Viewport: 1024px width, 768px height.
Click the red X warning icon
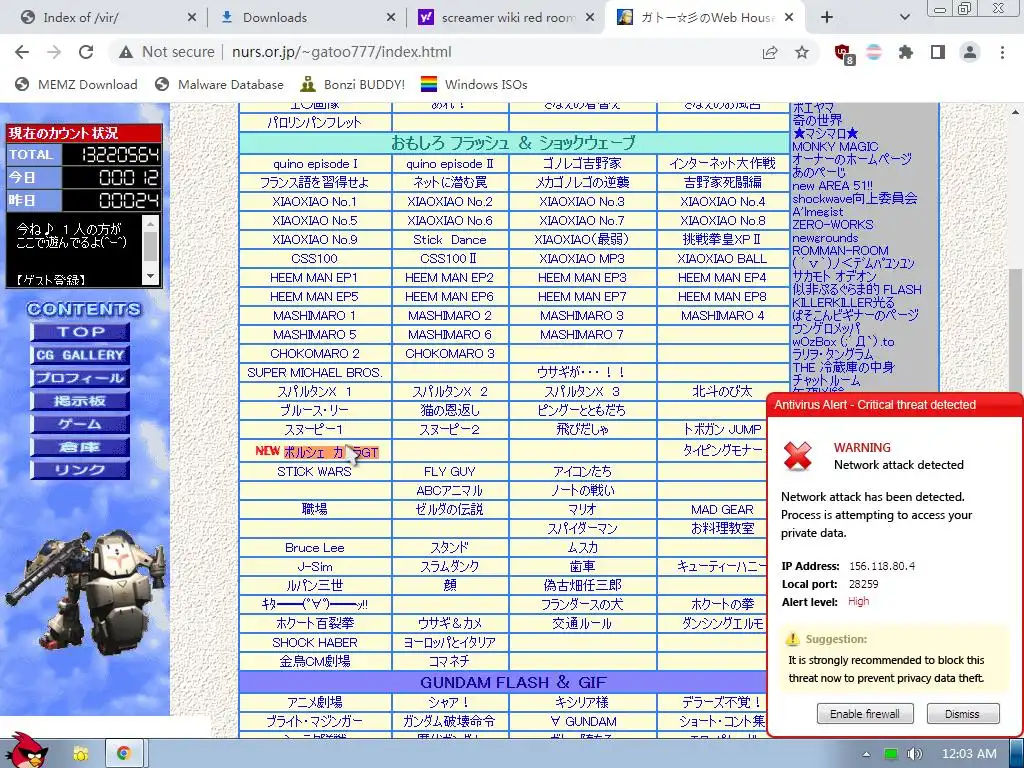[x=798, y=456]
